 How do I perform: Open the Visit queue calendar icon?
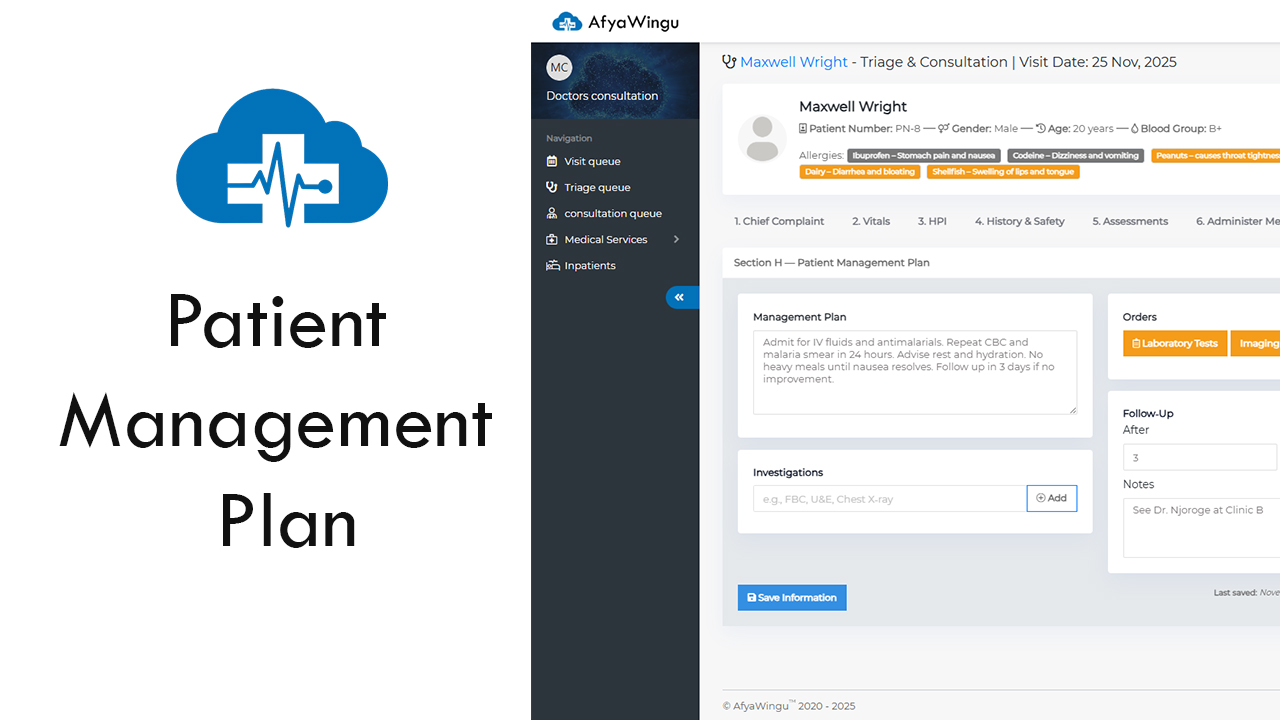[x=552, y=161]
